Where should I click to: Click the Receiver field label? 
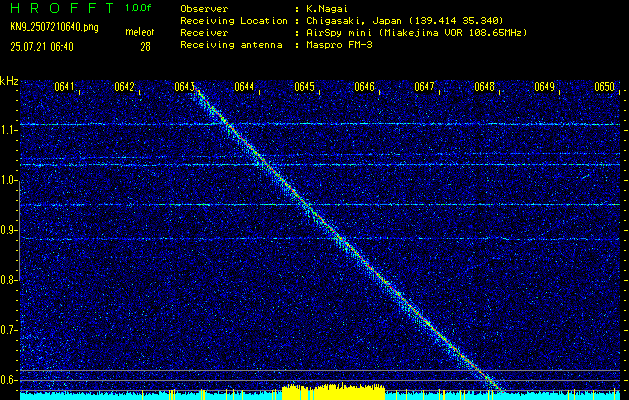[204, 33]
